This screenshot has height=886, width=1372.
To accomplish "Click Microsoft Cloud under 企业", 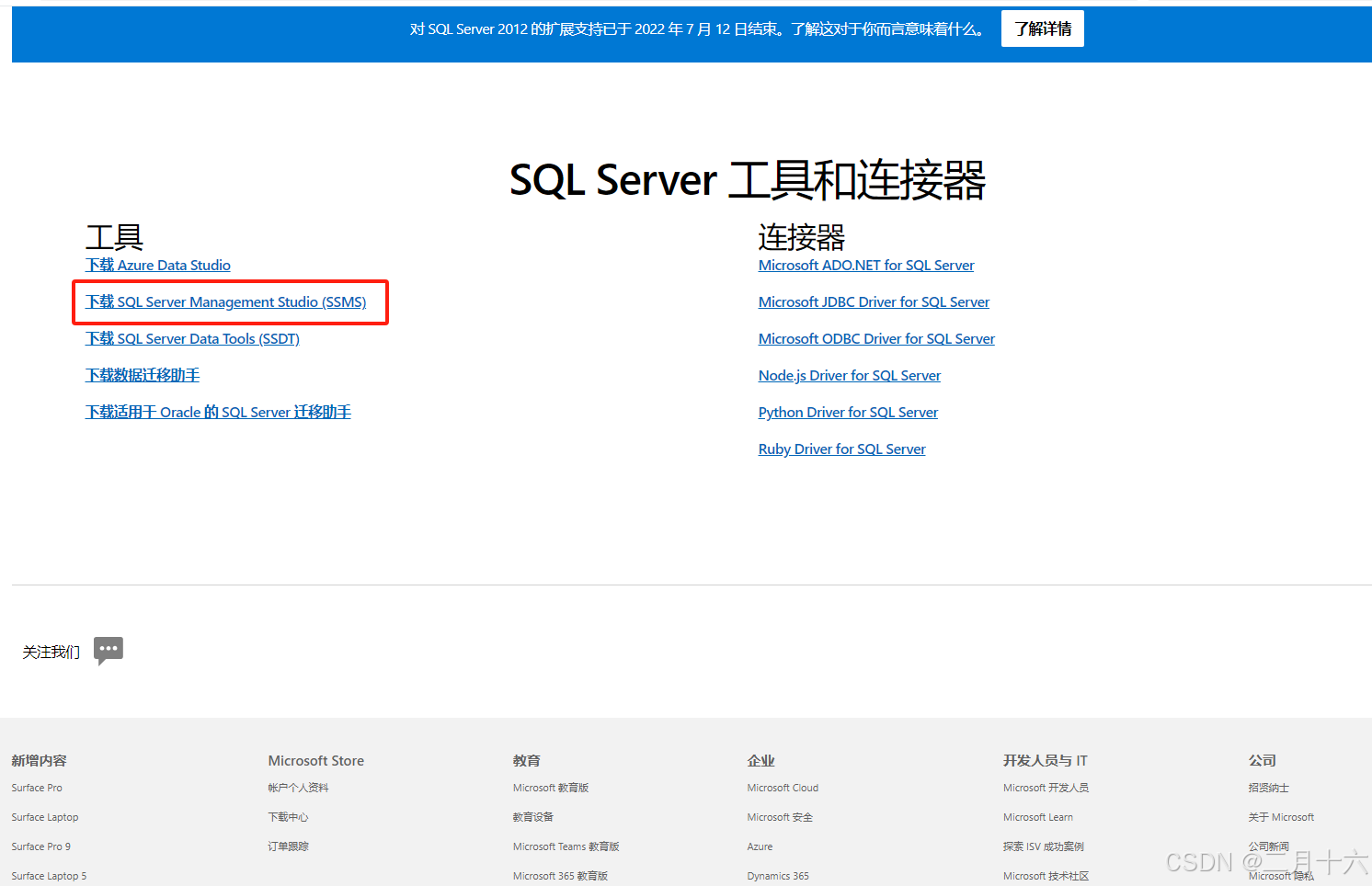I will [x=783, y=788].
